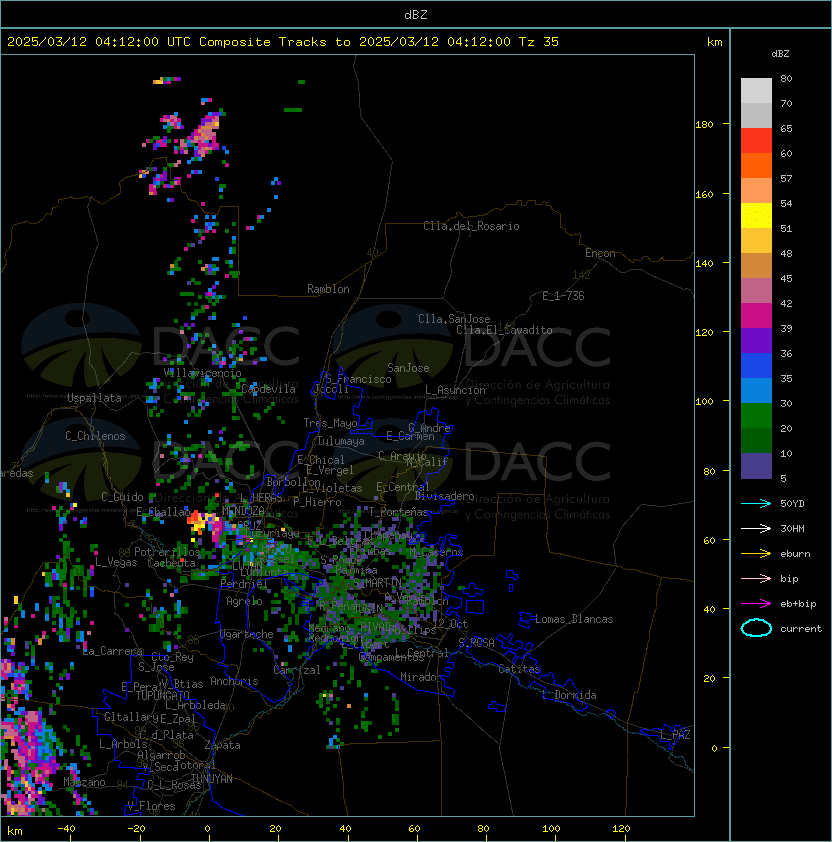Click the 'TUPUNGATO' map label
The image size is (832, 842).
[163, 696]
